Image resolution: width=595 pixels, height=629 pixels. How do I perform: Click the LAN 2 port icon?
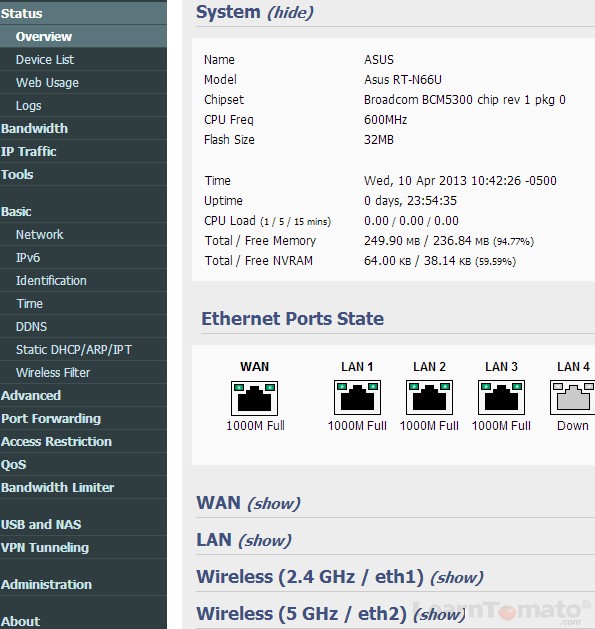[429, 398]
